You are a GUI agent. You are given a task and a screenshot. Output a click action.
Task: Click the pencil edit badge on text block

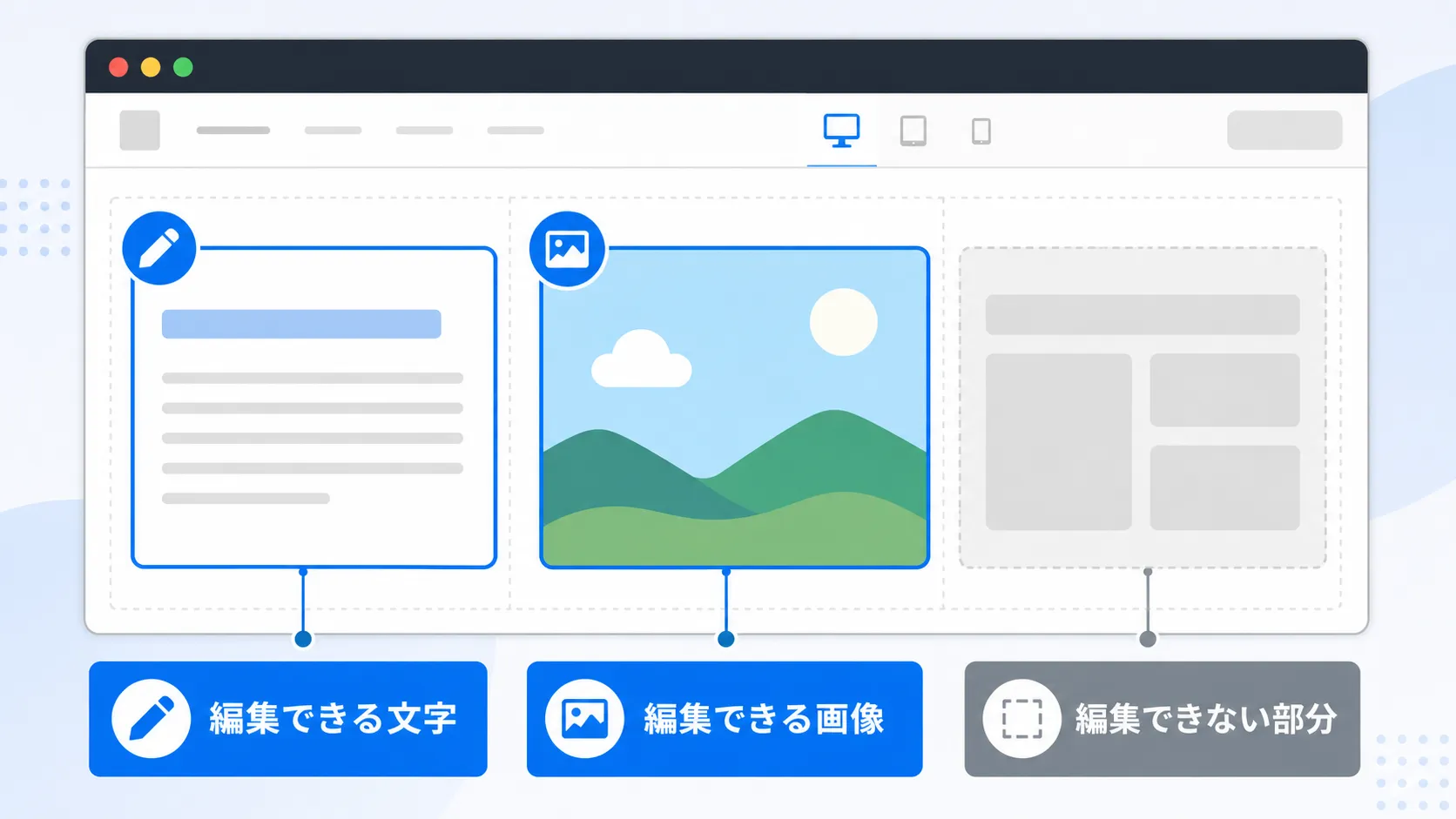pos(159,248)
